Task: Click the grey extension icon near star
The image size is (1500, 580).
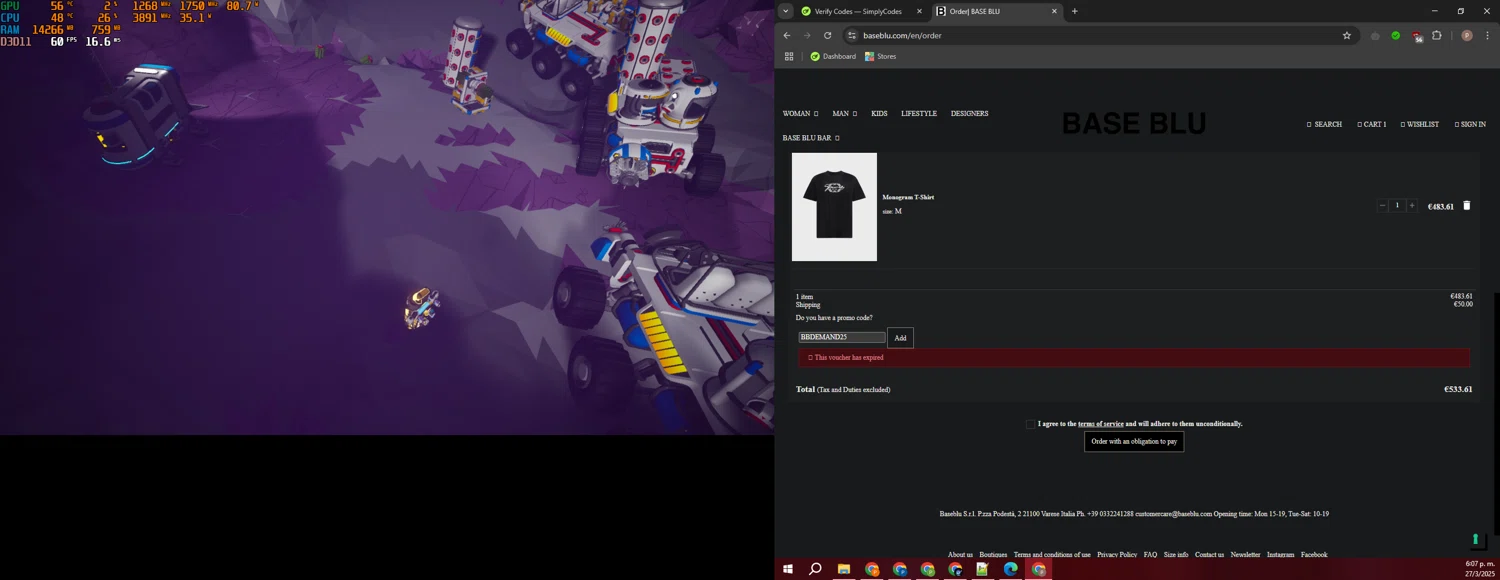Action: pos(1375,35)
